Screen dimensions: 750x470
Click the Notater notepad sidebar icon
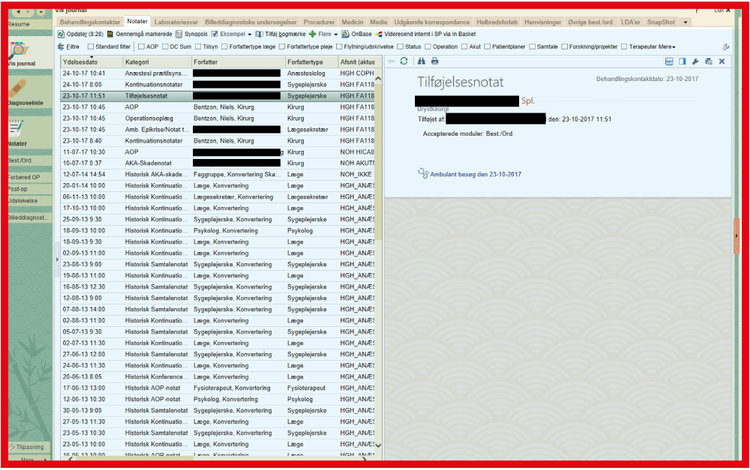[x=18, y=128]
